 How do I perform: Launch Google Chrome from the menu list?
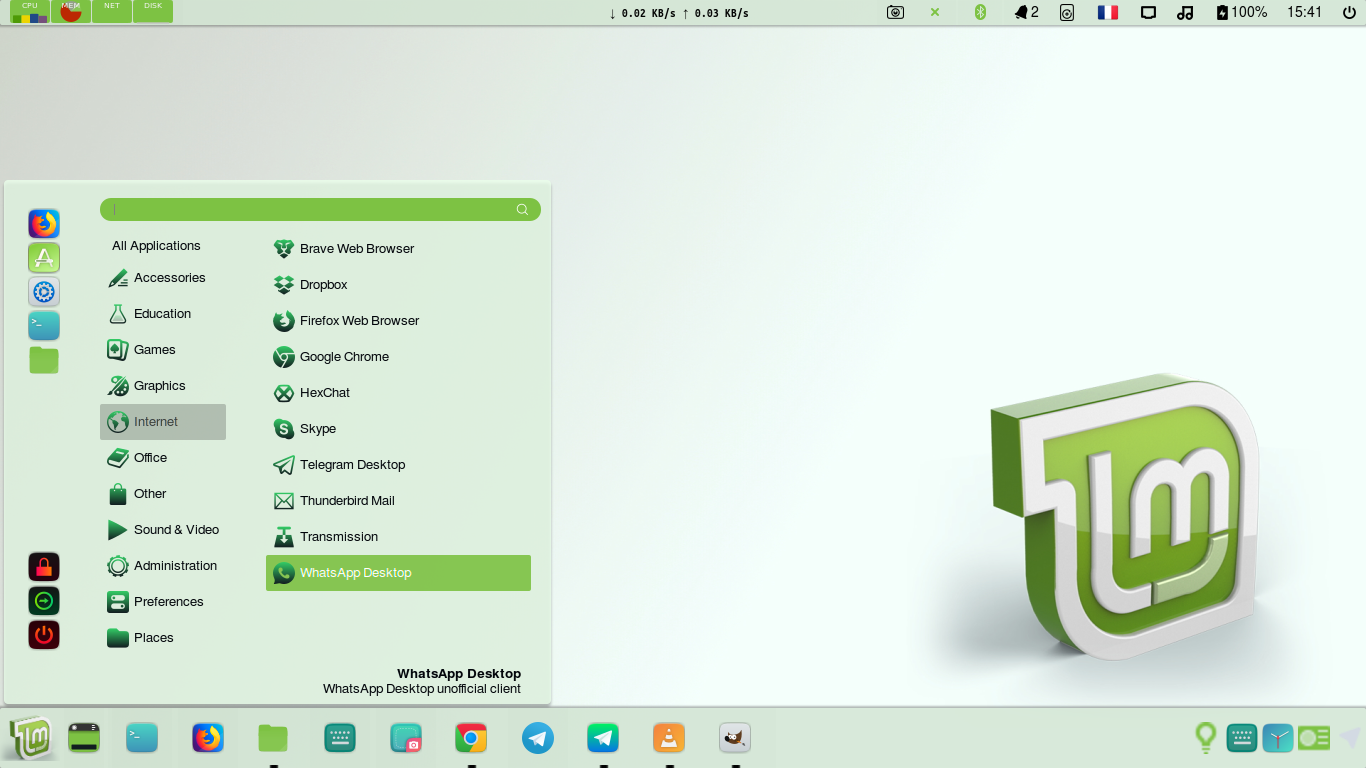(x=398, y=356)
